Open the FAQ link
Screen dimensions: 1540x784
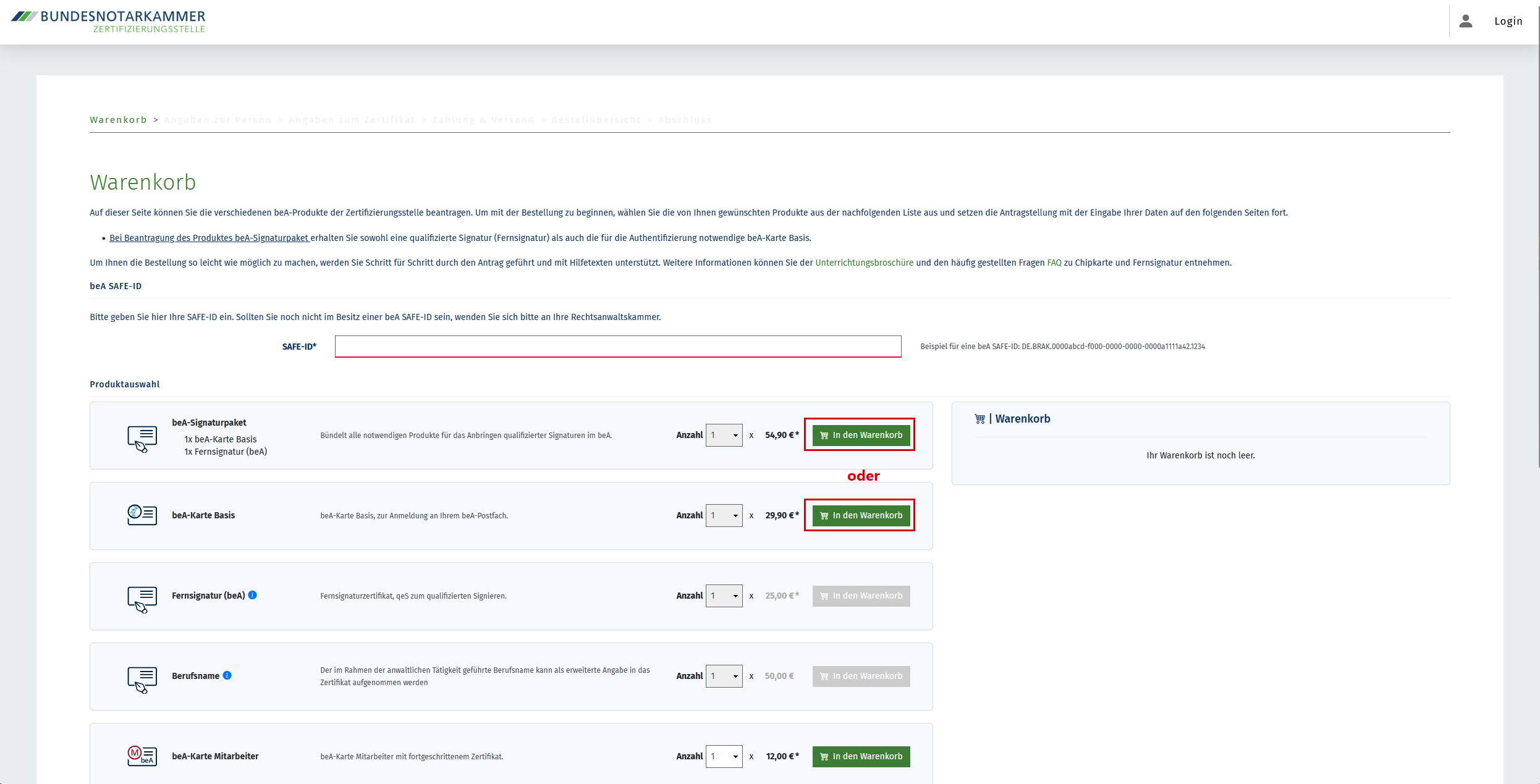click(1054, 263)
